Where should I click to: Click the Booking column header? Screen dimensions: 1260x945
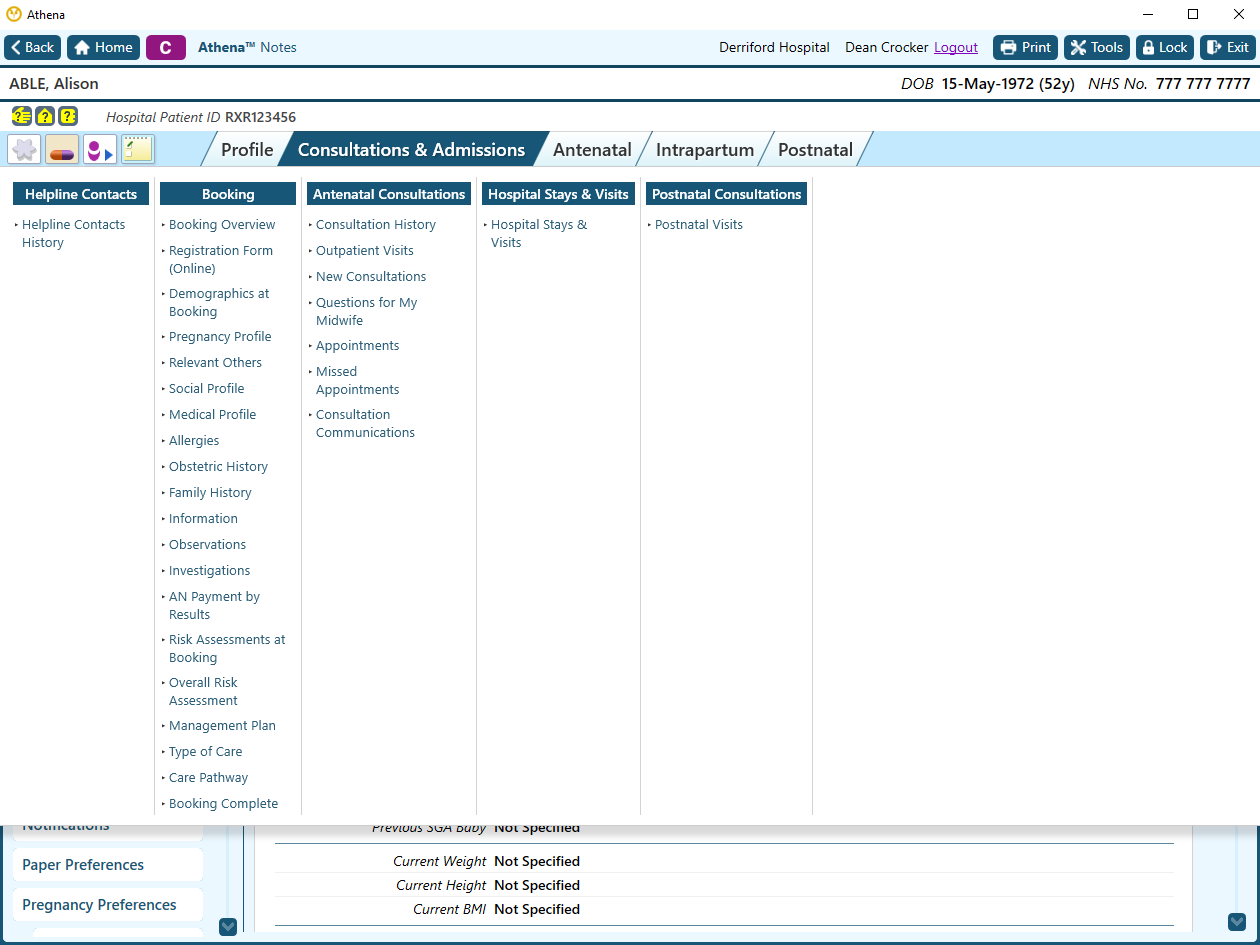coord(228,194)
